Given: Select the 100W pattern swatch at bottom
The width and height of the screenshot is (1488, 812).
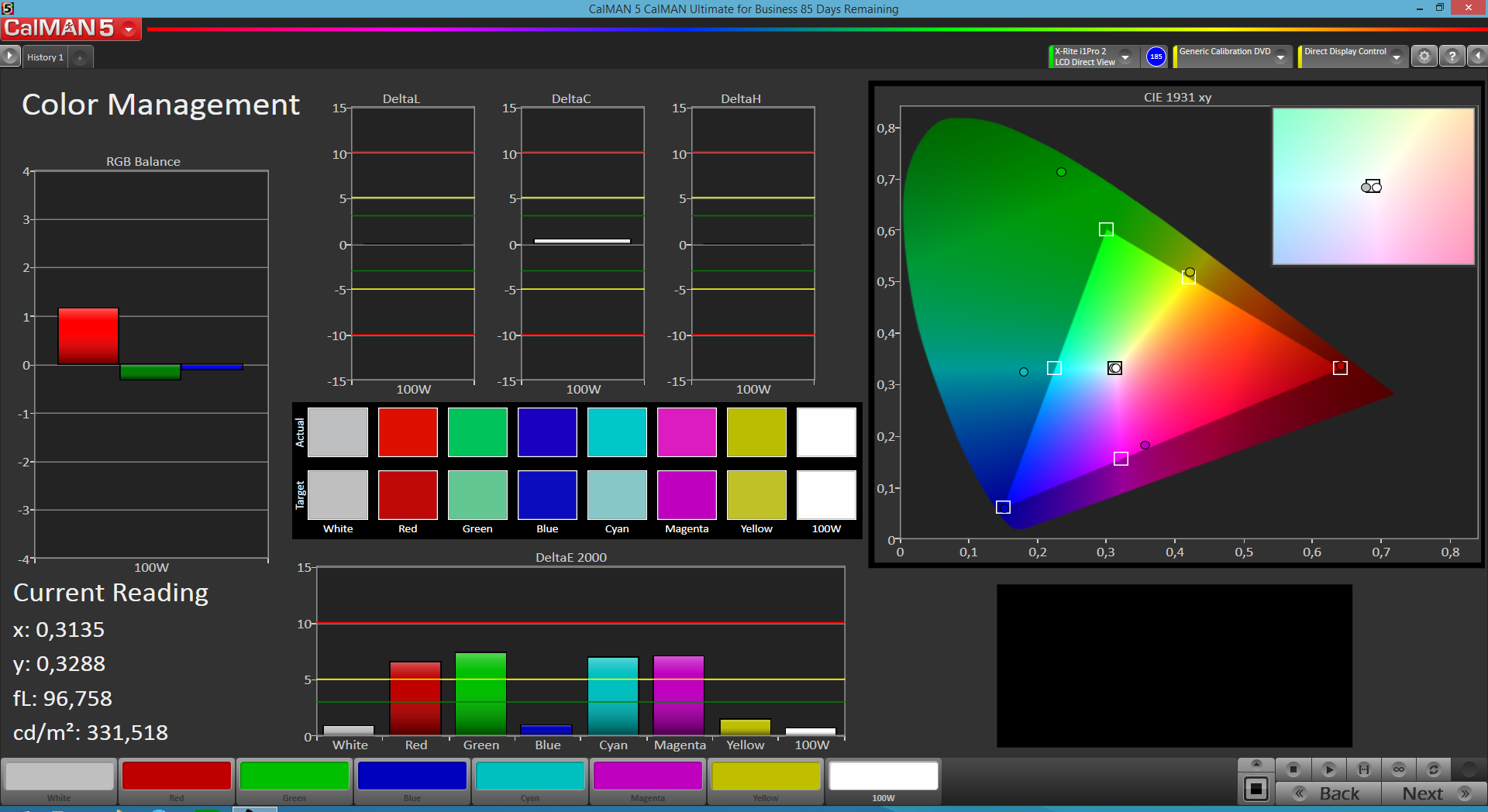Looking at the screenshot, I should click(x=883, y=776).
